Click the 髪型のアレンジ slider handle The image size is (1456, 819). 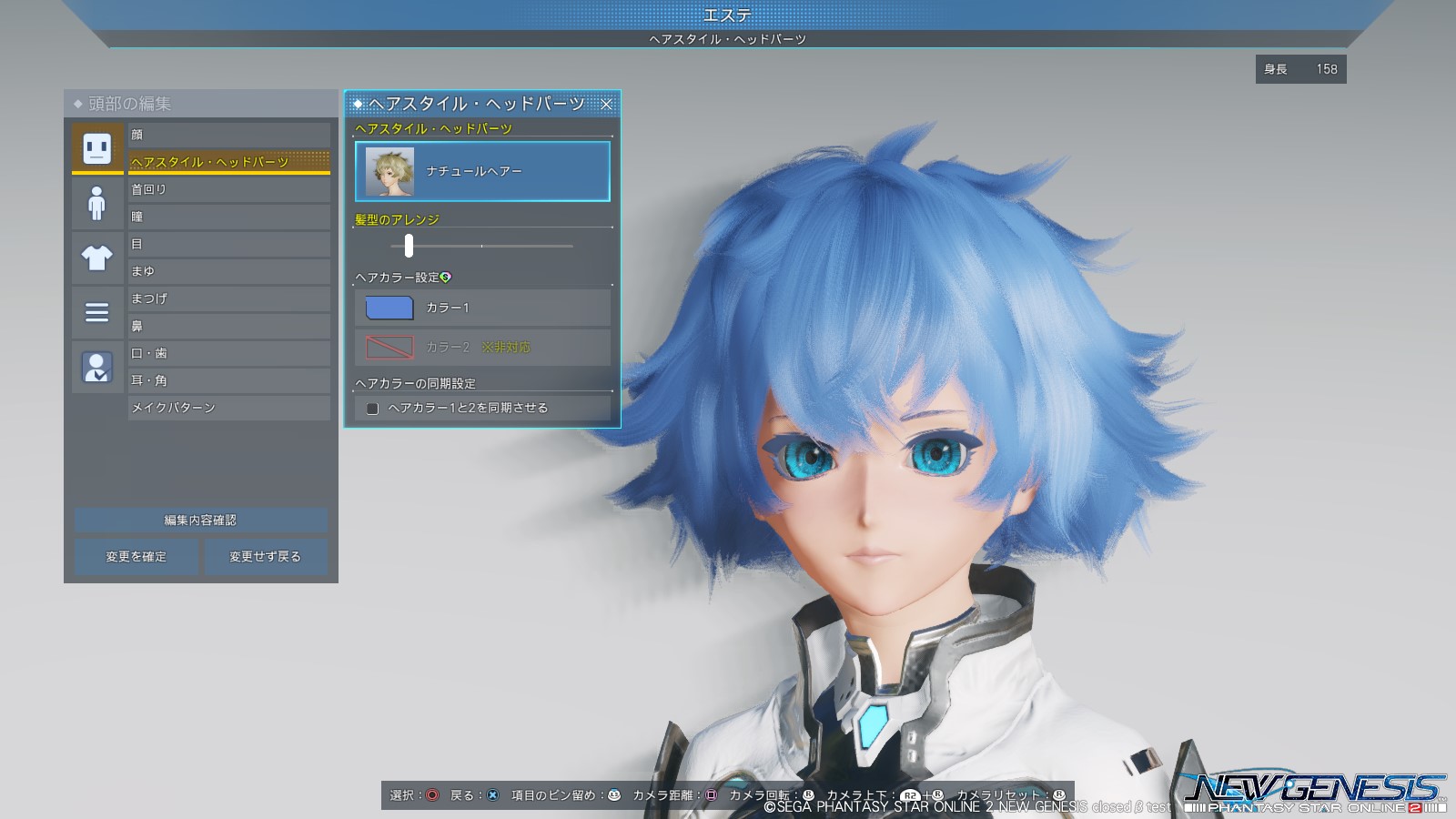[x=409, y=245]
